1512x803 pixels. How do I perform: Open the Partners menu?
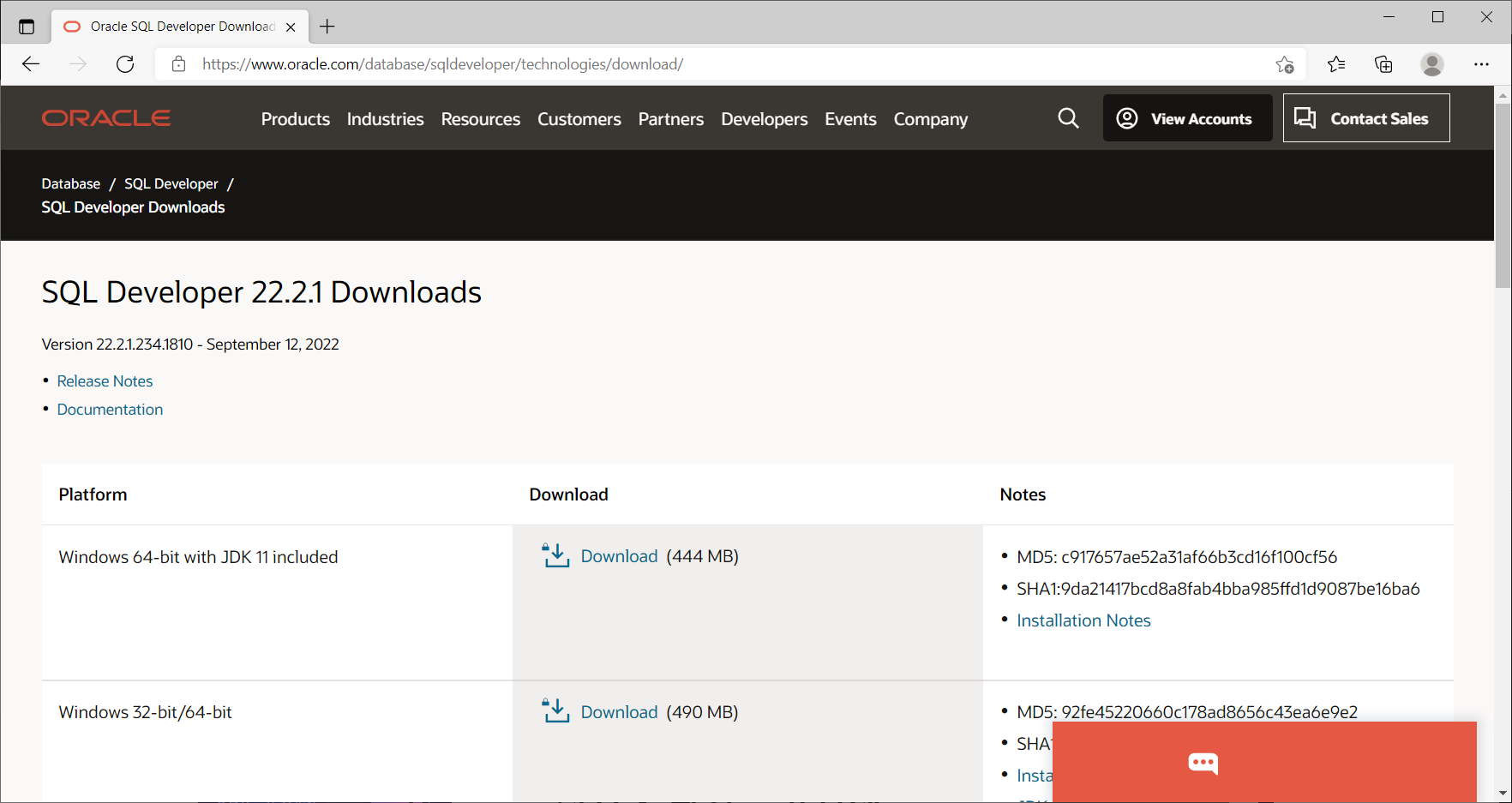(671, 119)
